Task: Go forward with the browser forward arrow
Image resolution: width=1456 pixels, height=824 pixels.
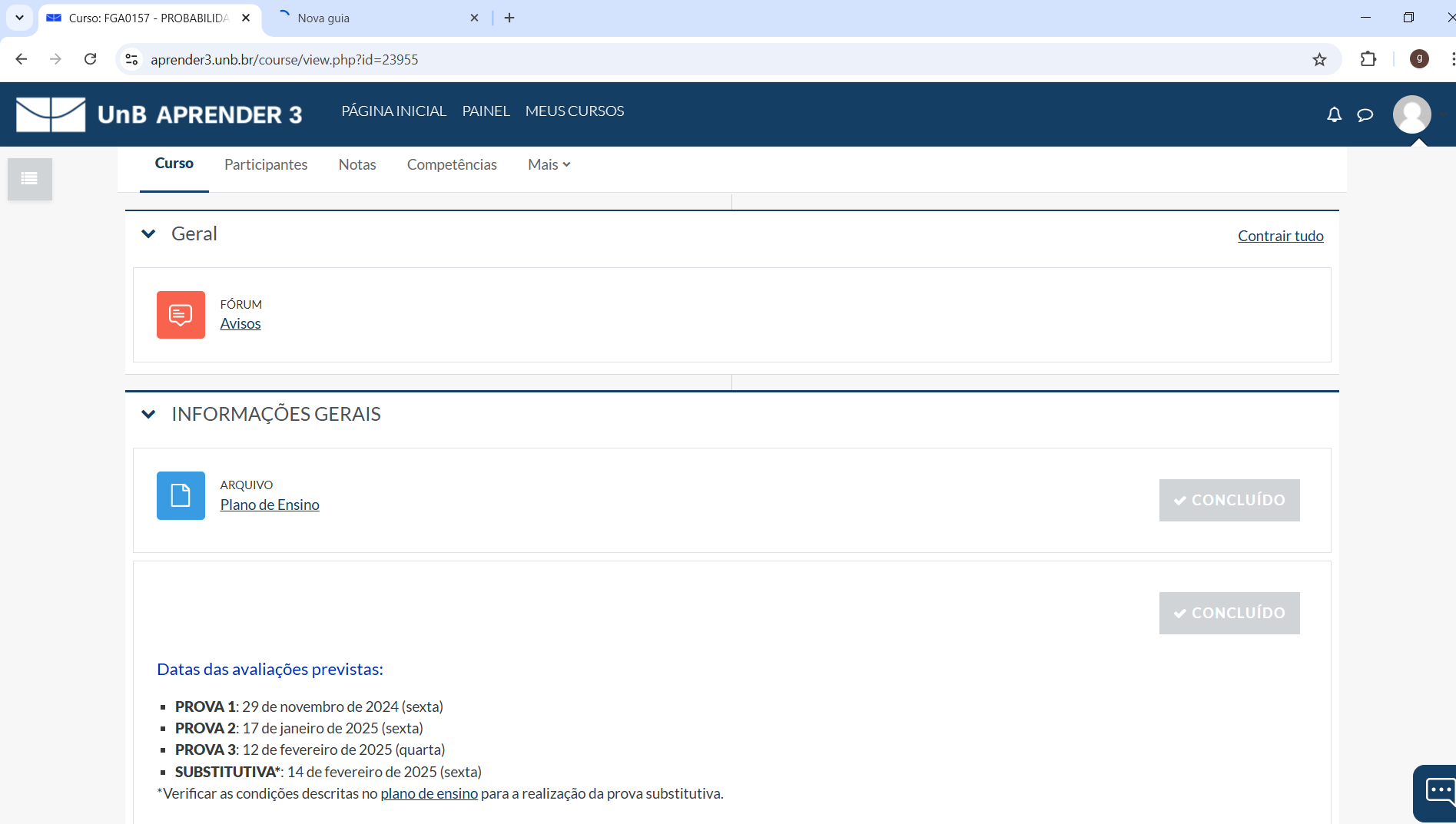Action: [x=55, y=59]
